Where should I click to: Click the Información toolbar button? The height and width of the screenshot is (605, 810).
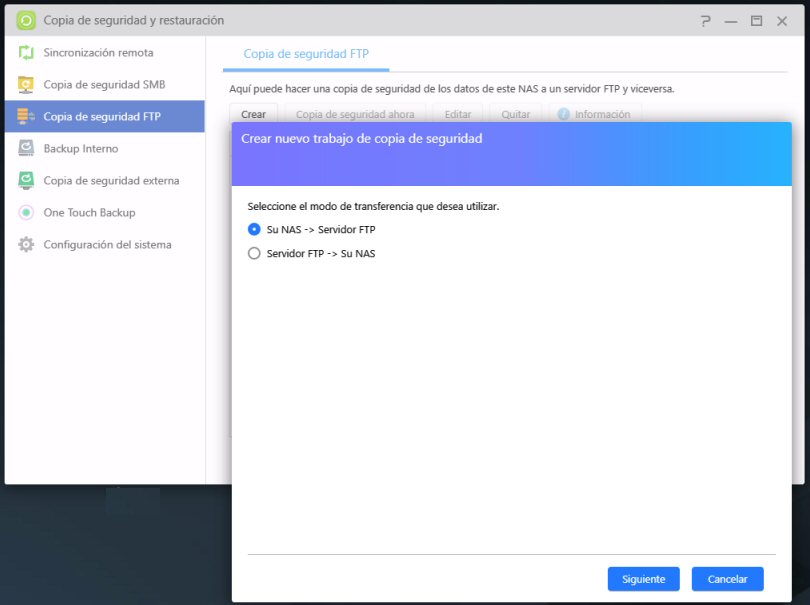pos(594,114)
